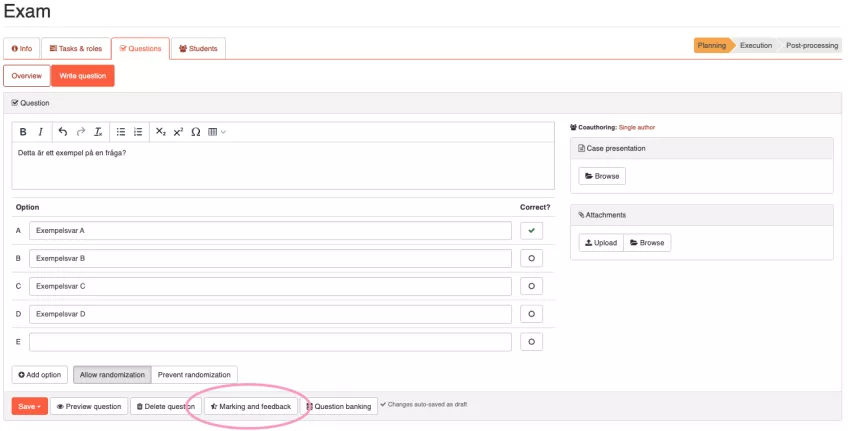This screenshot has width=848, height=431.
Task: Clear text formatting in the editor
Action: 98,132
